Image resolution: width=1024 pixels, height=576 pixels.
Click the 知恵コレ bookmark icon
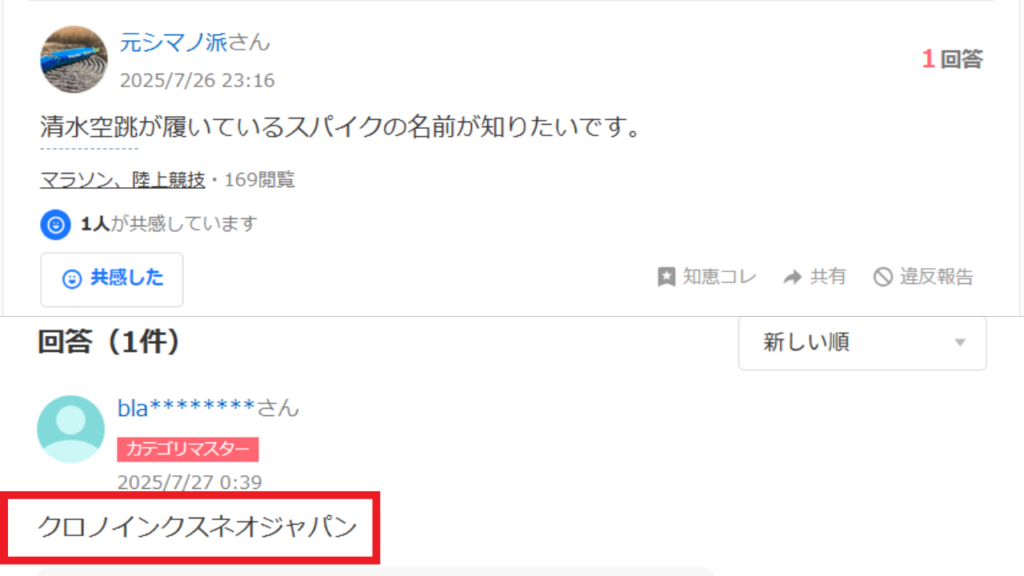pyautogui.click(x=666, y=277)
